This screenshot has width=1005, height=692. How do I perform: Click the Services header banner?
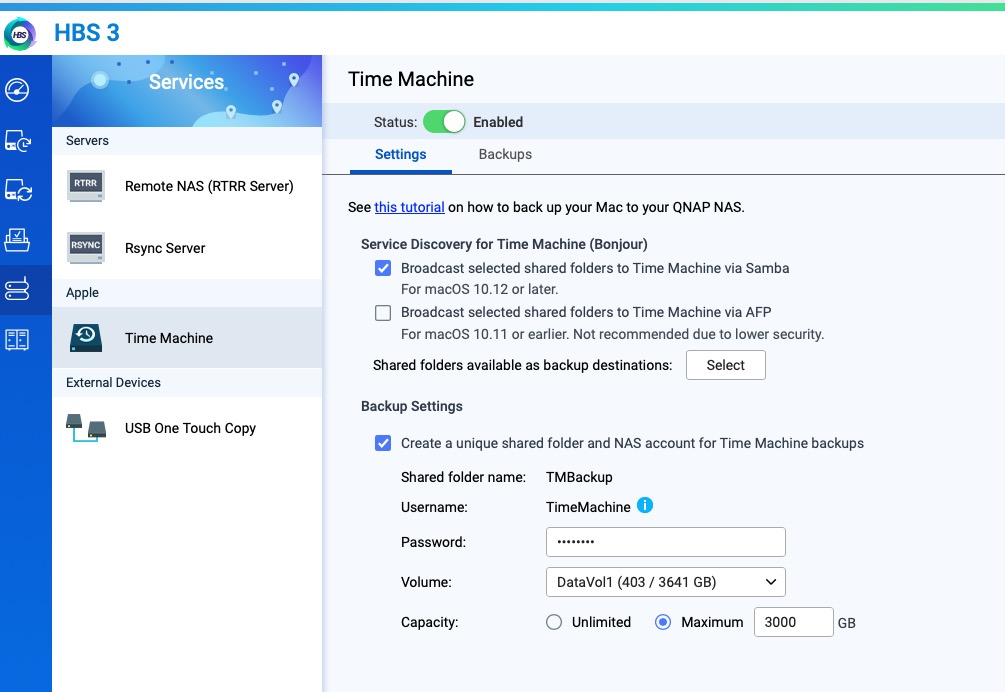click(187, 91)
